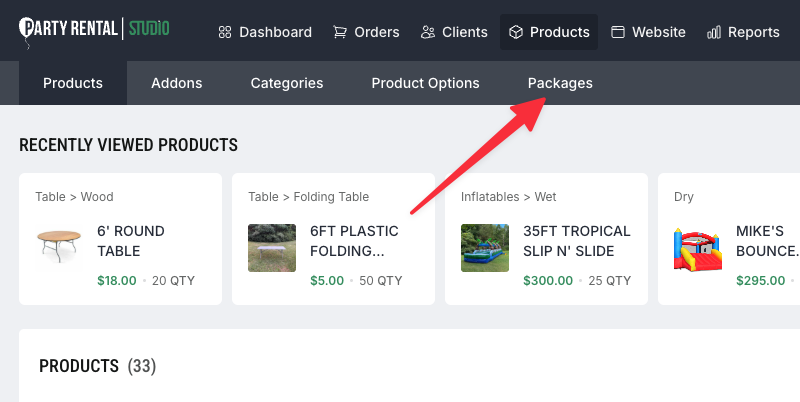Open the Dashboard menu item

coord(275,32)
